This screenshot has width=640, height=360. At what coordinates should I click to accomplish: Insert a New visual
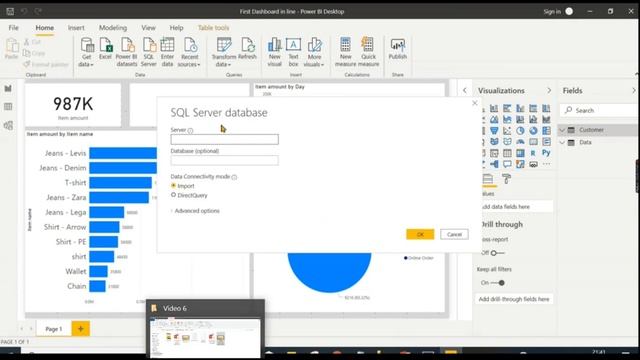click(x=275, y=52)
